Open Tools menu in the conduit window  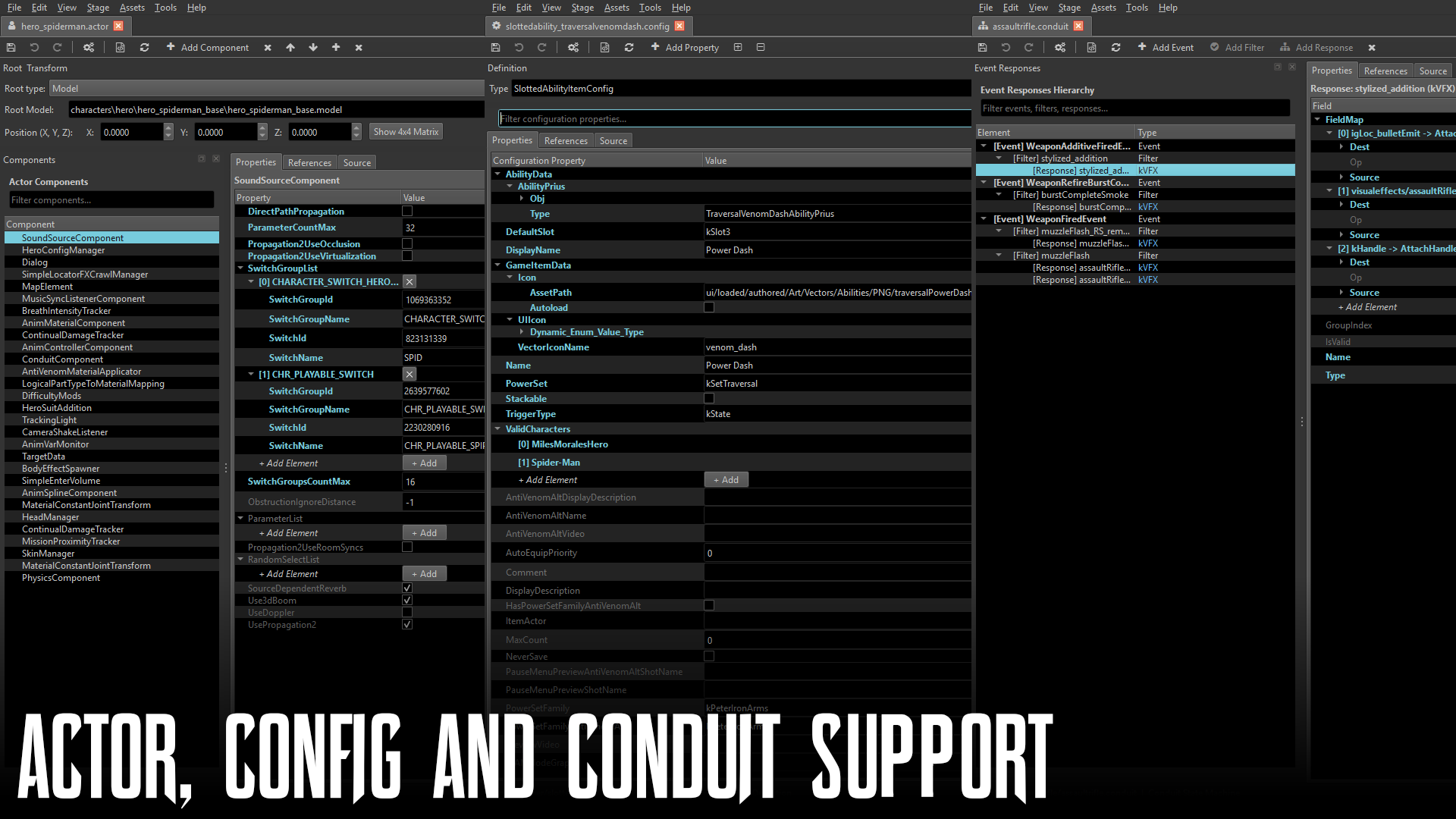(x=1137, y=8)
